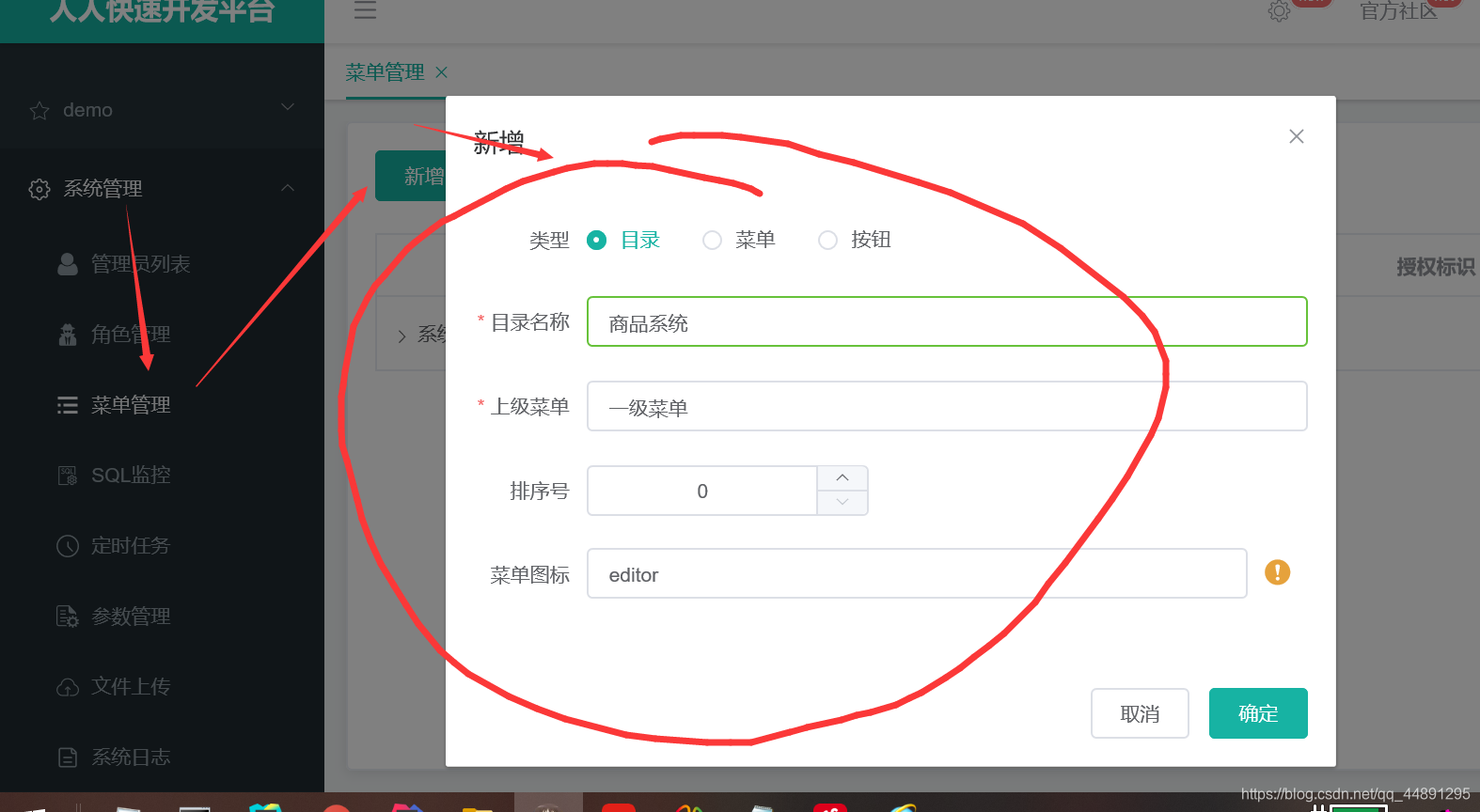The image size is (1480, 812).
Task: Expand the 系统 tree row in the table
Action: [x=402, y=336]
